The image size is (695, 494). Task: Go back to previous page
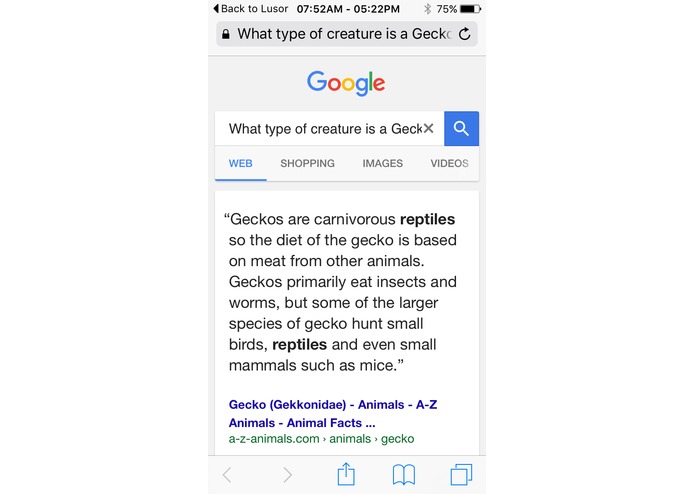coord(227,475)
